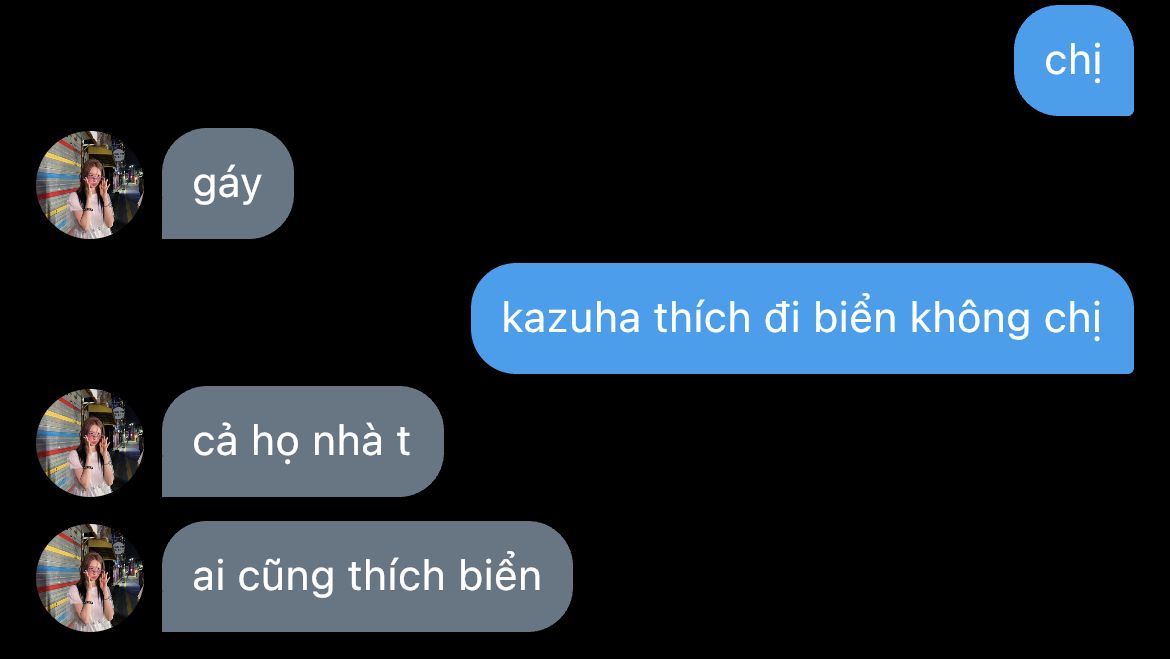Click the gray "gáy" received message bubble

click(x=228, y=184)
